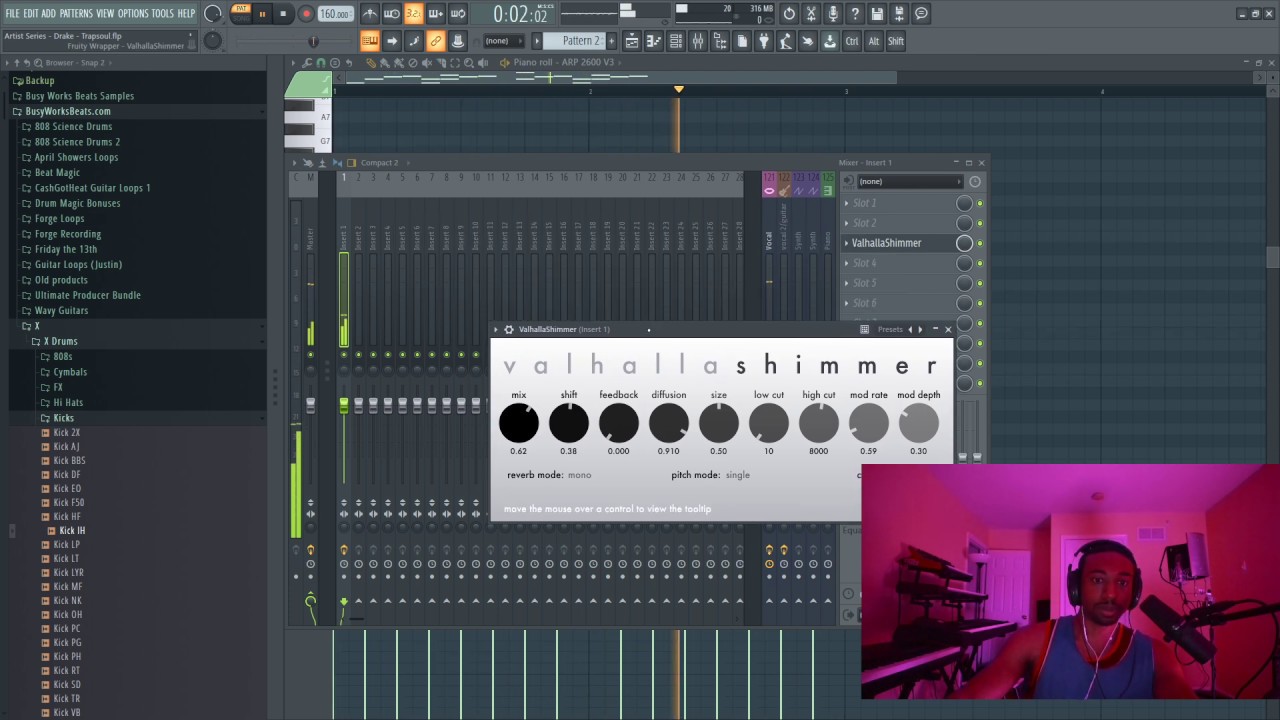Pause playback with the pause button
Screen dimensions: 1280x720
click(262, 14)
